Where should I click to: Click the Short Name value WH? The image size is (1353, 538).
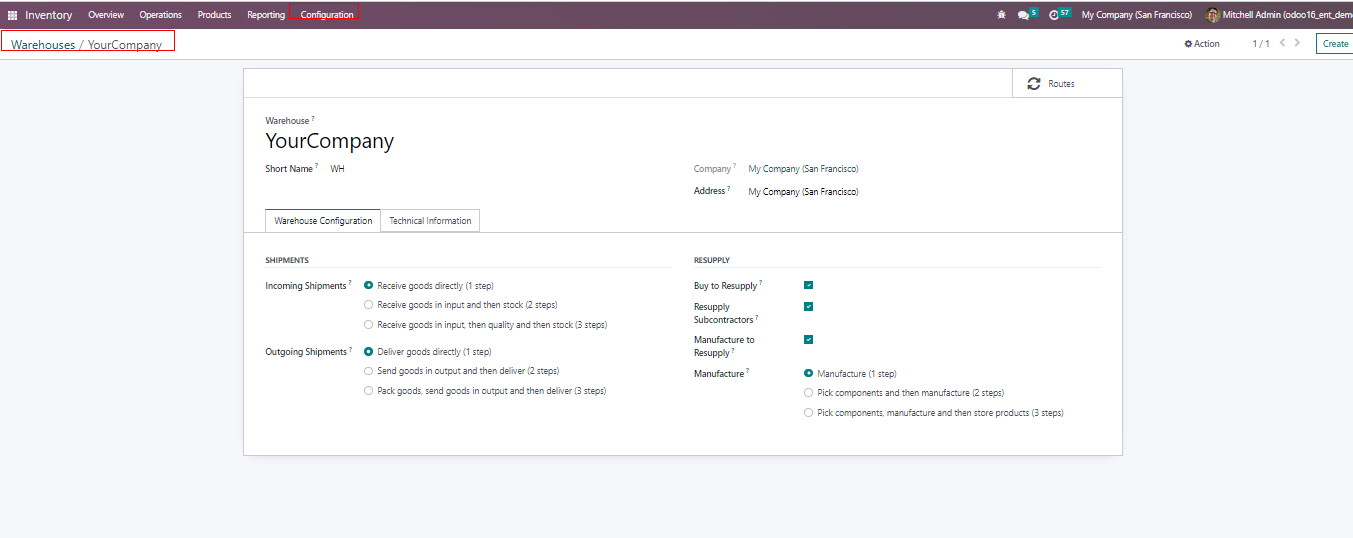tap(337, 169)
